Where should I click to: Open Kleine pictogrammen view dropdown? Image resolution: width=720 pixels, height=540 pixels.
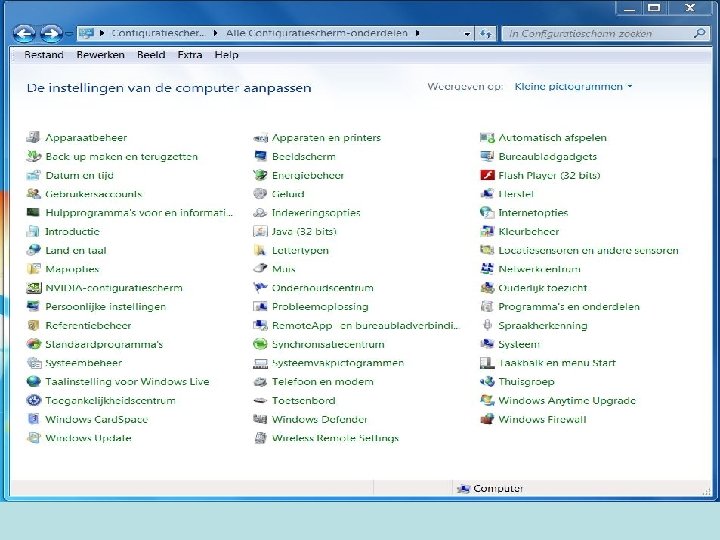573,86
